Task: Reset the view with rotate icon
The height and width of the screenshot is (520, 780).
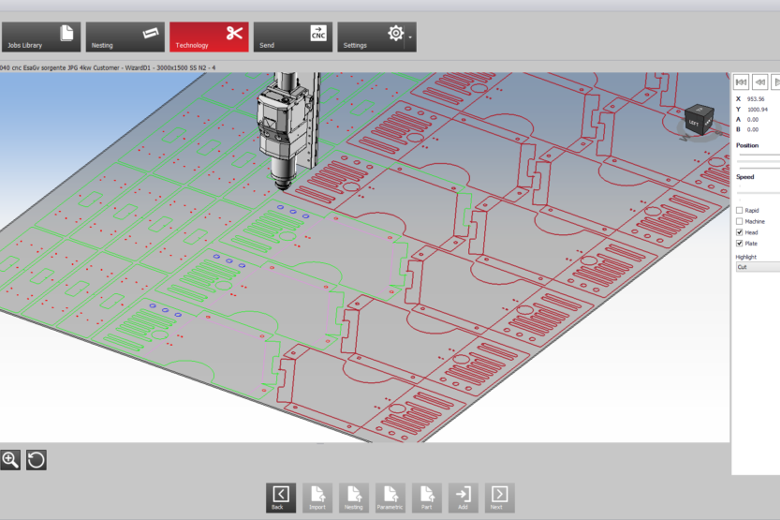Action: pos(36,460)
